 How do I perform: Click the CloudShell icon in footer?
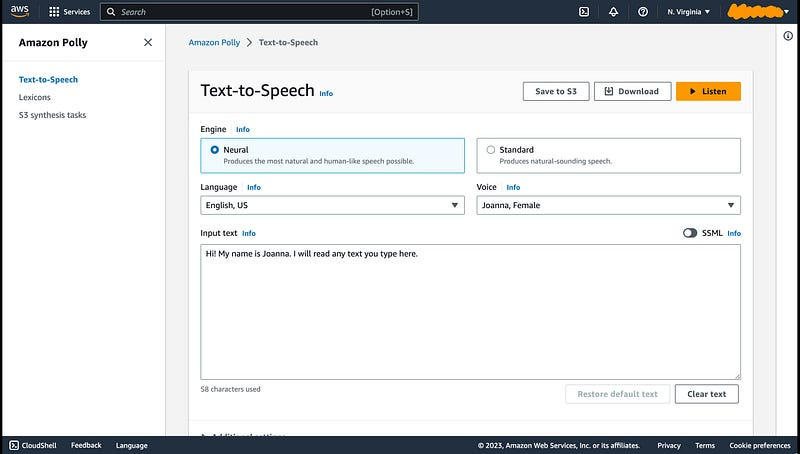14,445
